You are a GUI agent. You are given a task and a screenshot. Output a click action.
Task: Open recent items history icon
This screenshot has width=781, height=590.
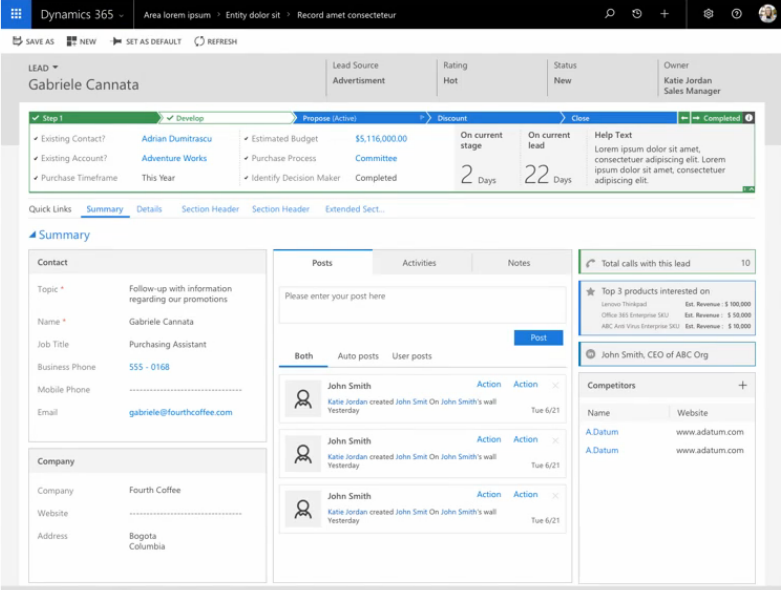[637, 14]
